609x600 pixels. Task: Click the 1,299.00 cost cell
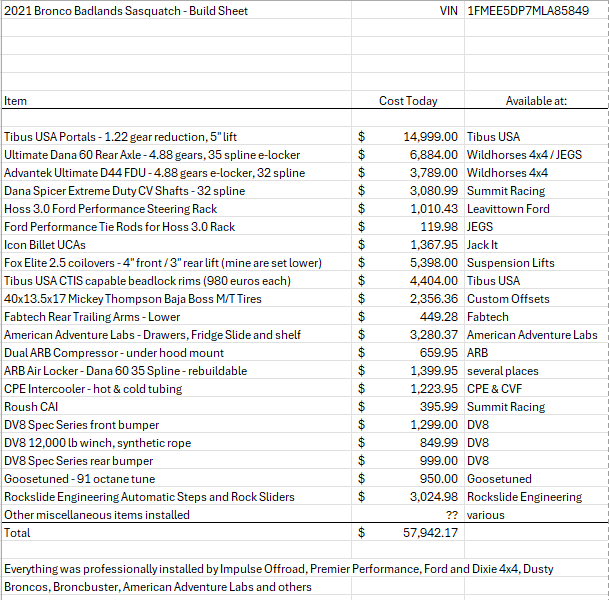[408, 424]
